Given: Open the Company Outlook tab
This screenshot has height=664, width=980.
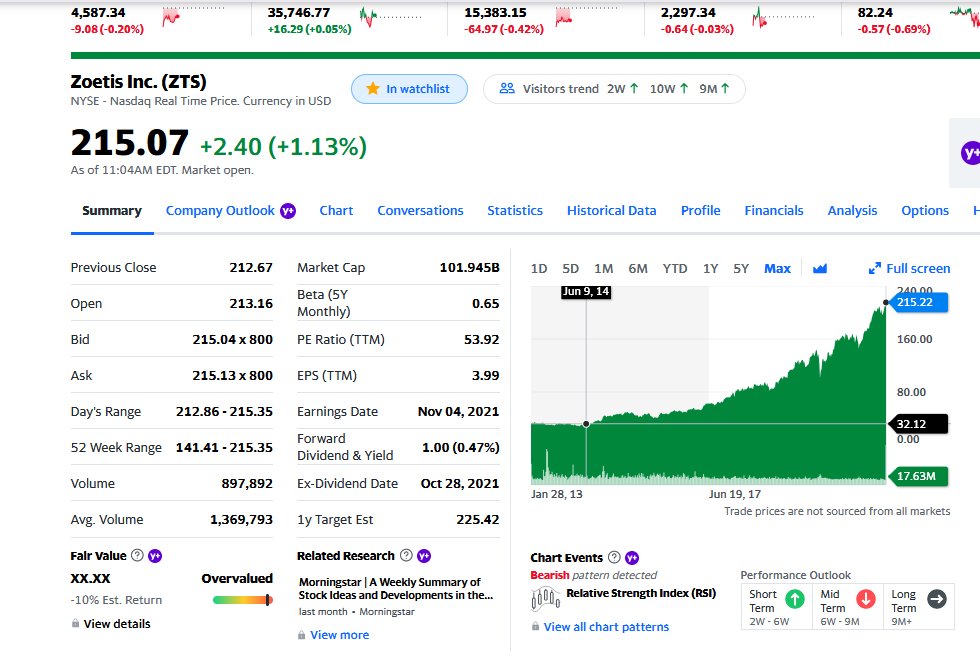Looking at the screenshot, I should coord(220,211).
